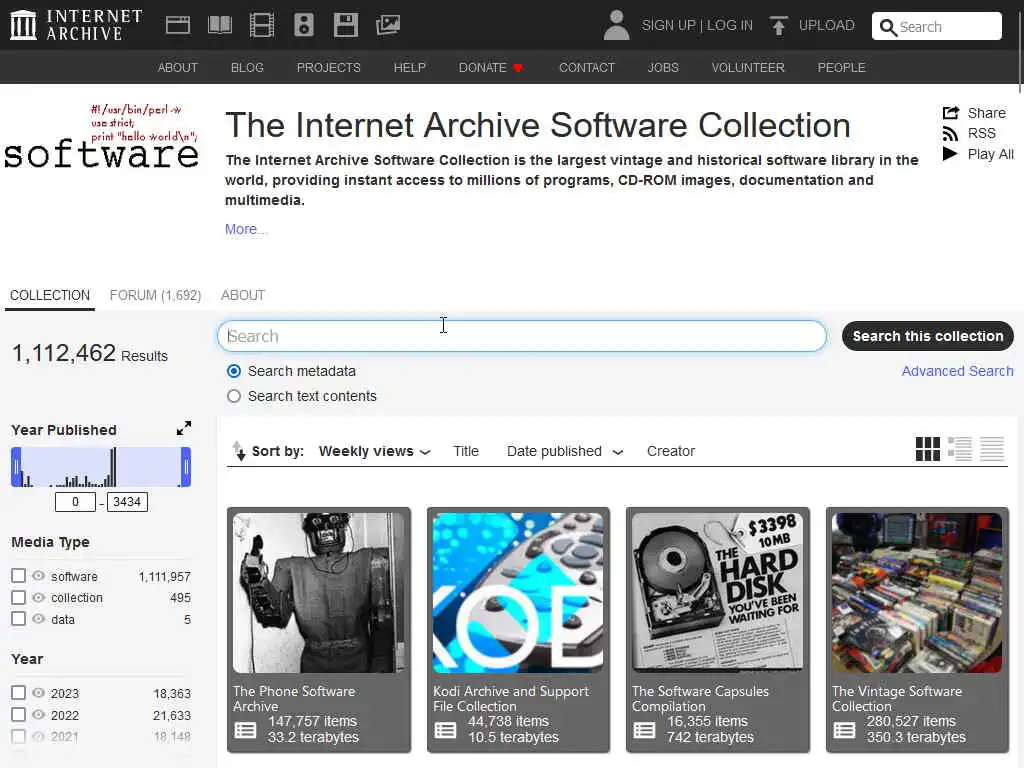Switch to tile grid view
1024x768 pixels.
[927, 449]
